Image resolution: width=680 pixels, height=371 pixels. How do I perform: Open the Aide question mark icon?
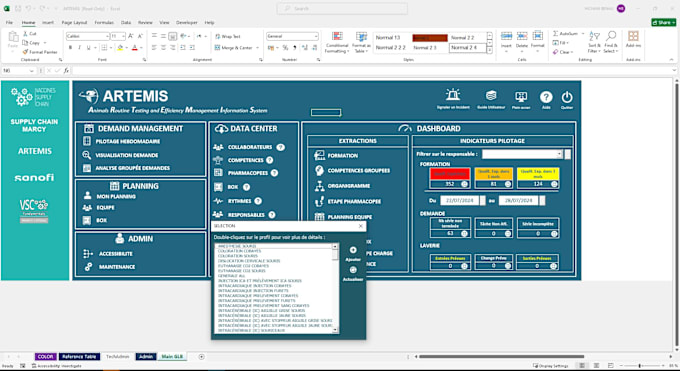coord(546,97)
